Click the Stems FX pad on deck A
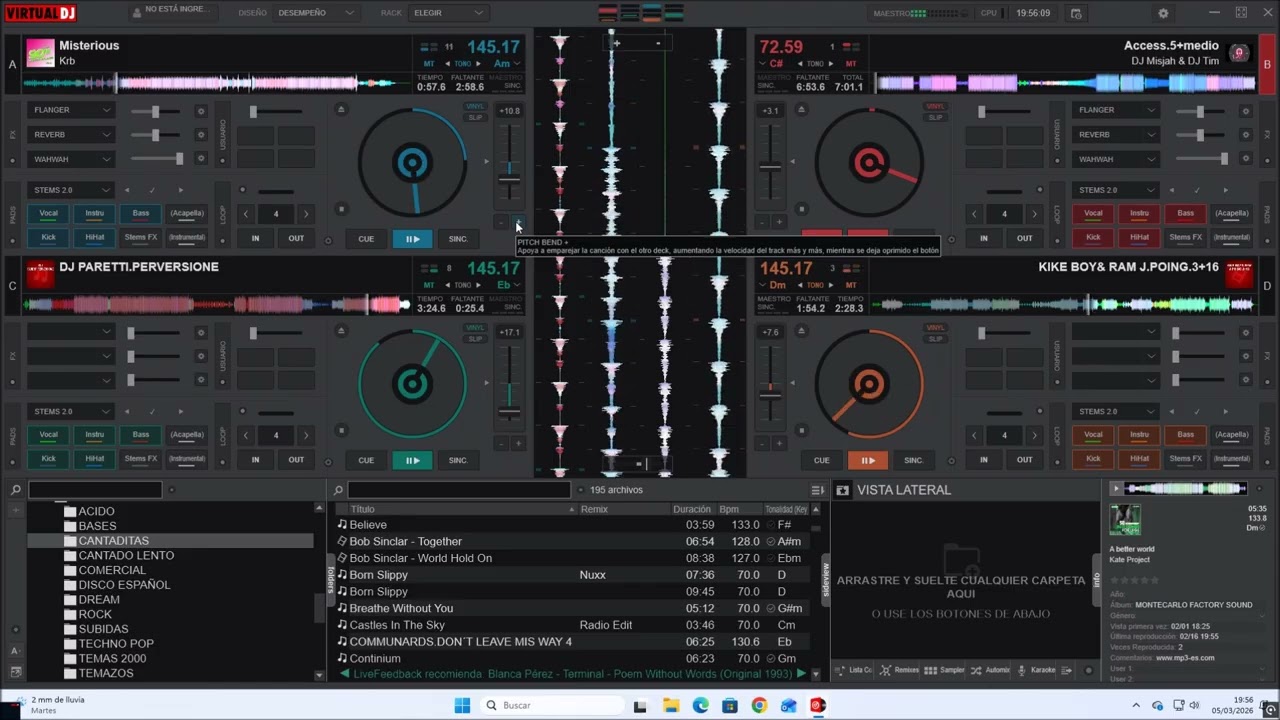Image resolution: width=1280 pixels, height=720 pixels. 140,237
